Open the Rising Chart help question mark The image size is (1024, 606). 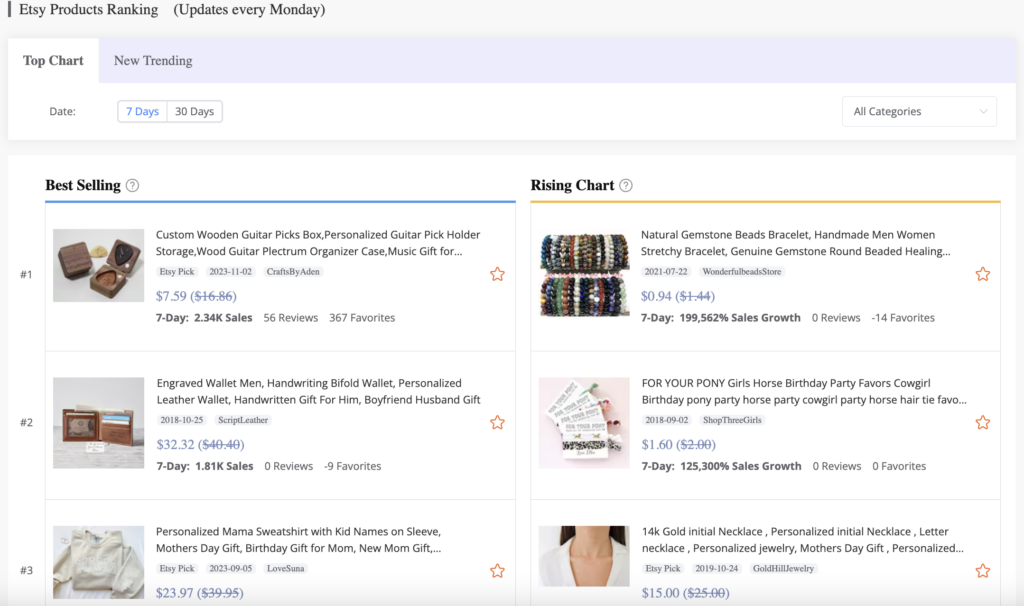tap(626, 185)
